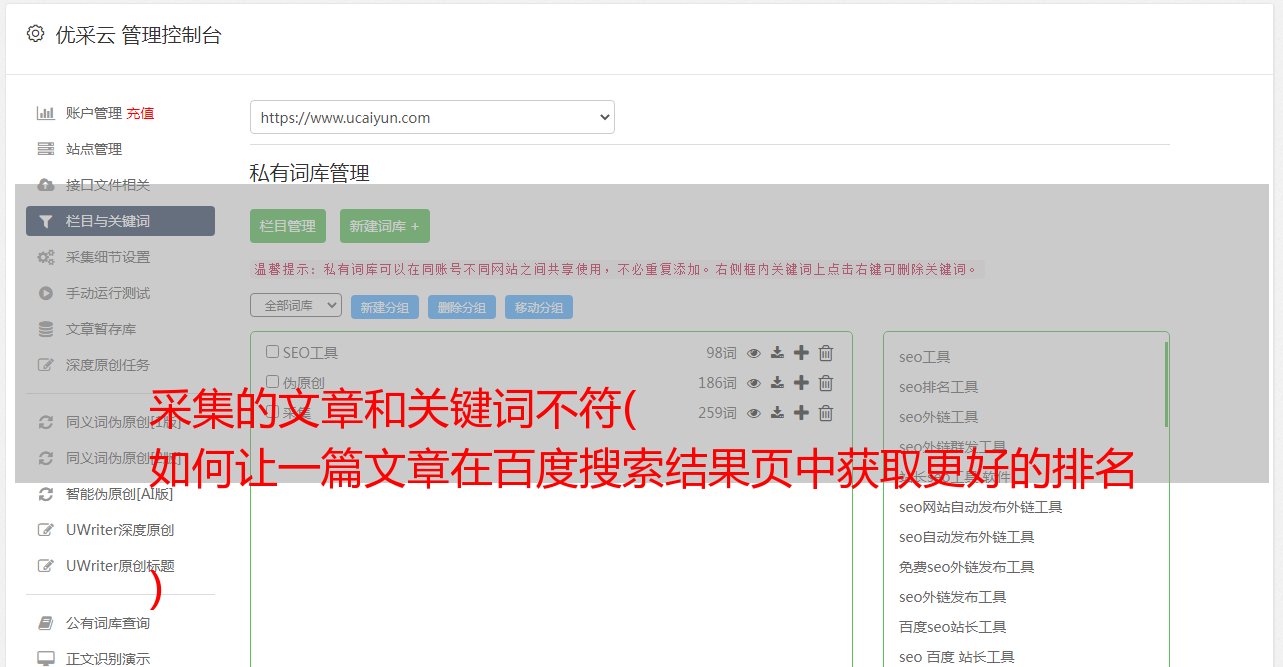Click the 采集细节设置 gears icon
Image resolution: width=1283 pixels, height=667 pixels.
(46, 257)
